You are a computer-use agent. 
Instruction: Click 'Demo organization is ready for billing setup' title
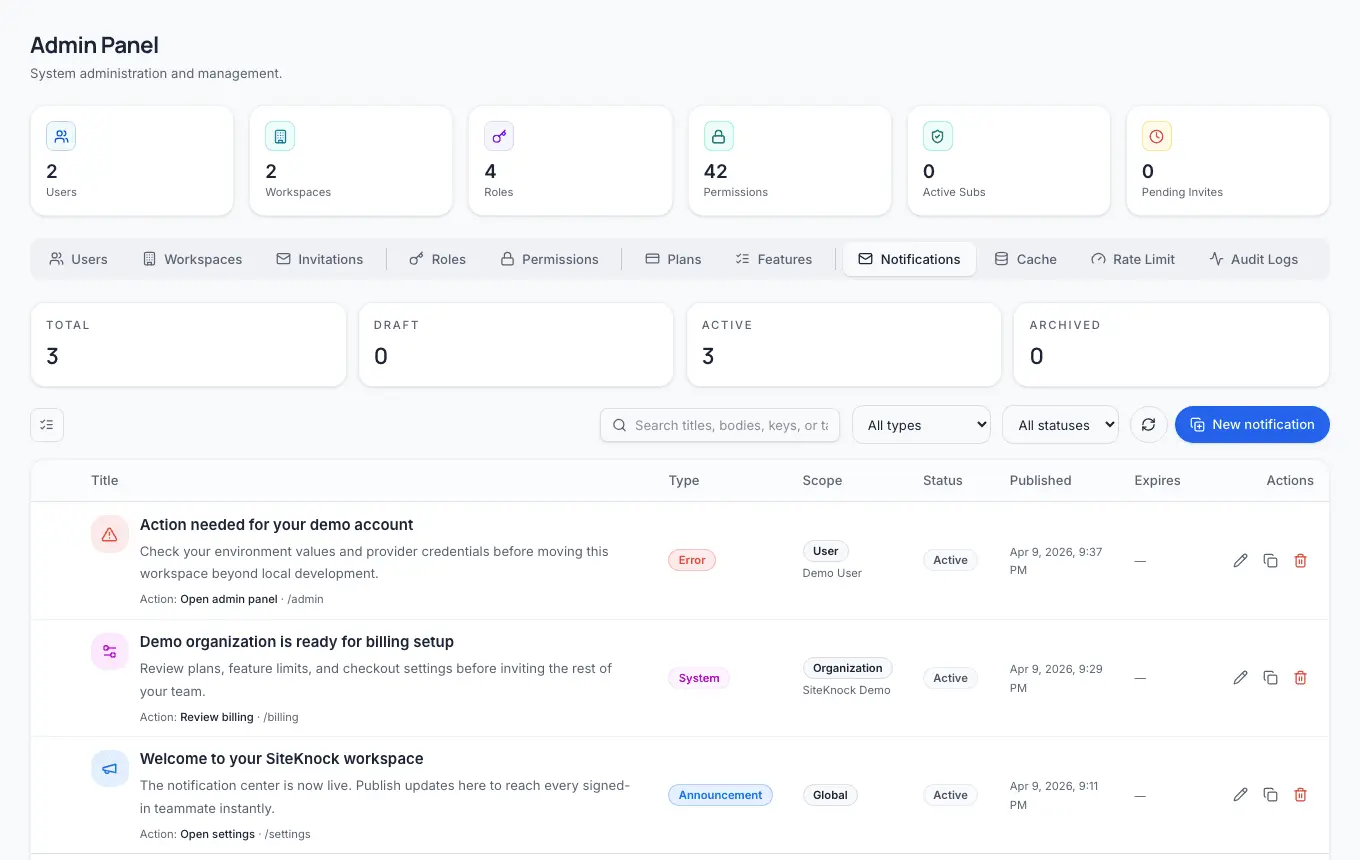click(x=297, y=642)
